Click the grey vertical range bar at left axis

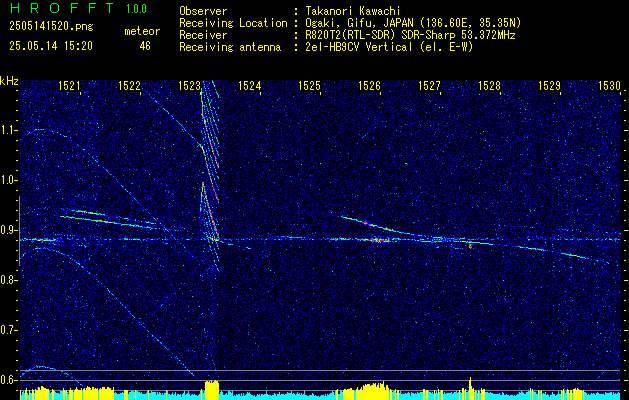[x=19, y=231]
